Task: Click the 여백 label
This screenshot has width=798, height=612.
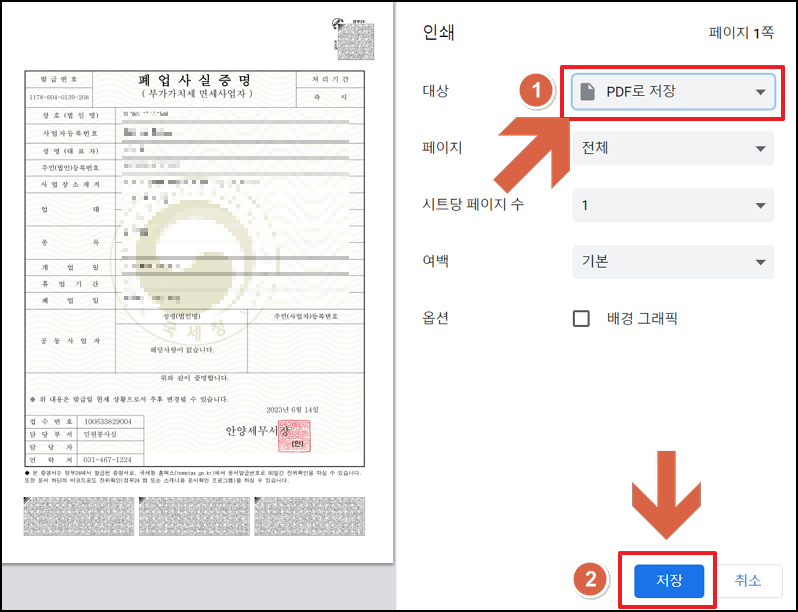Action: click(435, 261)
